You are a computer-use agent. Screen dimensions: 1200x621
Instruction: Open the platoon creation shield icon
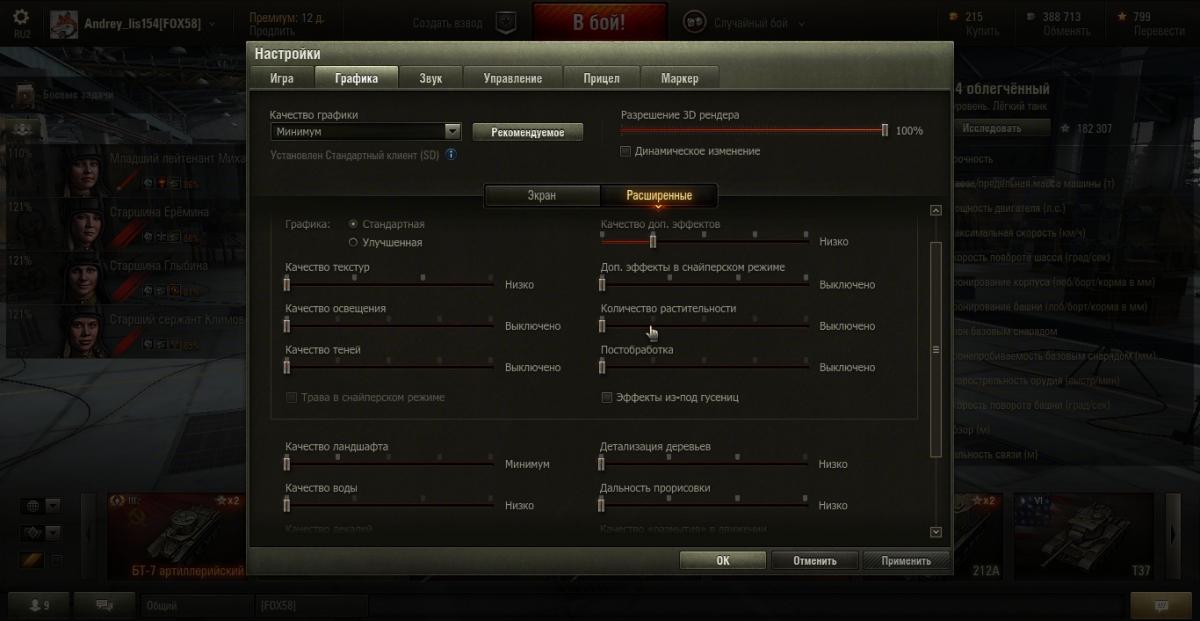(505, 23)
